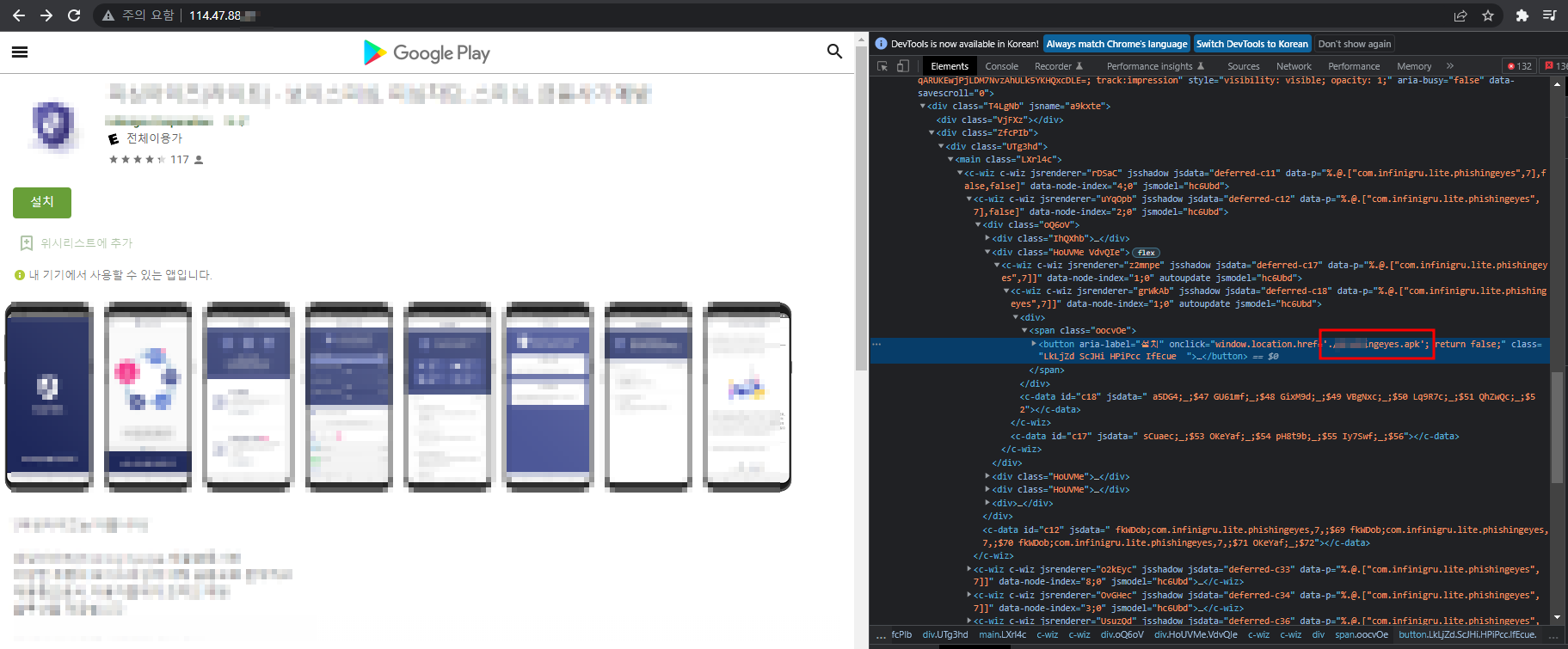Activate DevTools inspect element picker
1568x649 pixels.
tap(882, 66)
